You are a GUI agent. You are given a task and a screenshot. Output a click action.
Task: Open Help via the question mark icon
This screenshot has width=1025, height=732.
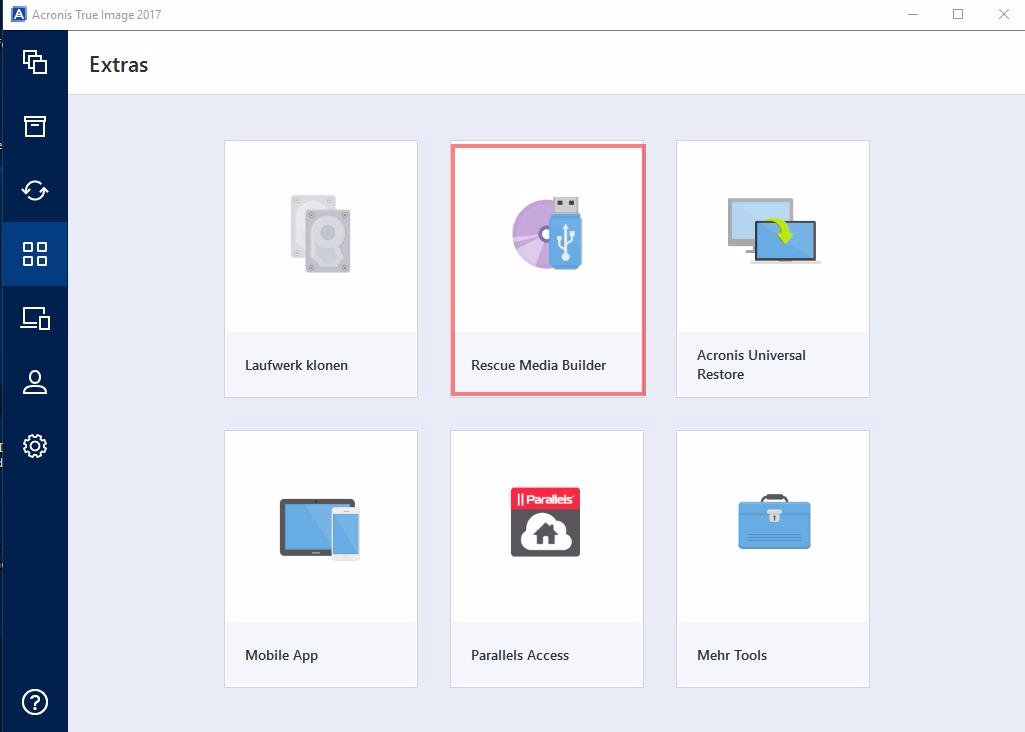pyautogui.click(x=35, y=703)
